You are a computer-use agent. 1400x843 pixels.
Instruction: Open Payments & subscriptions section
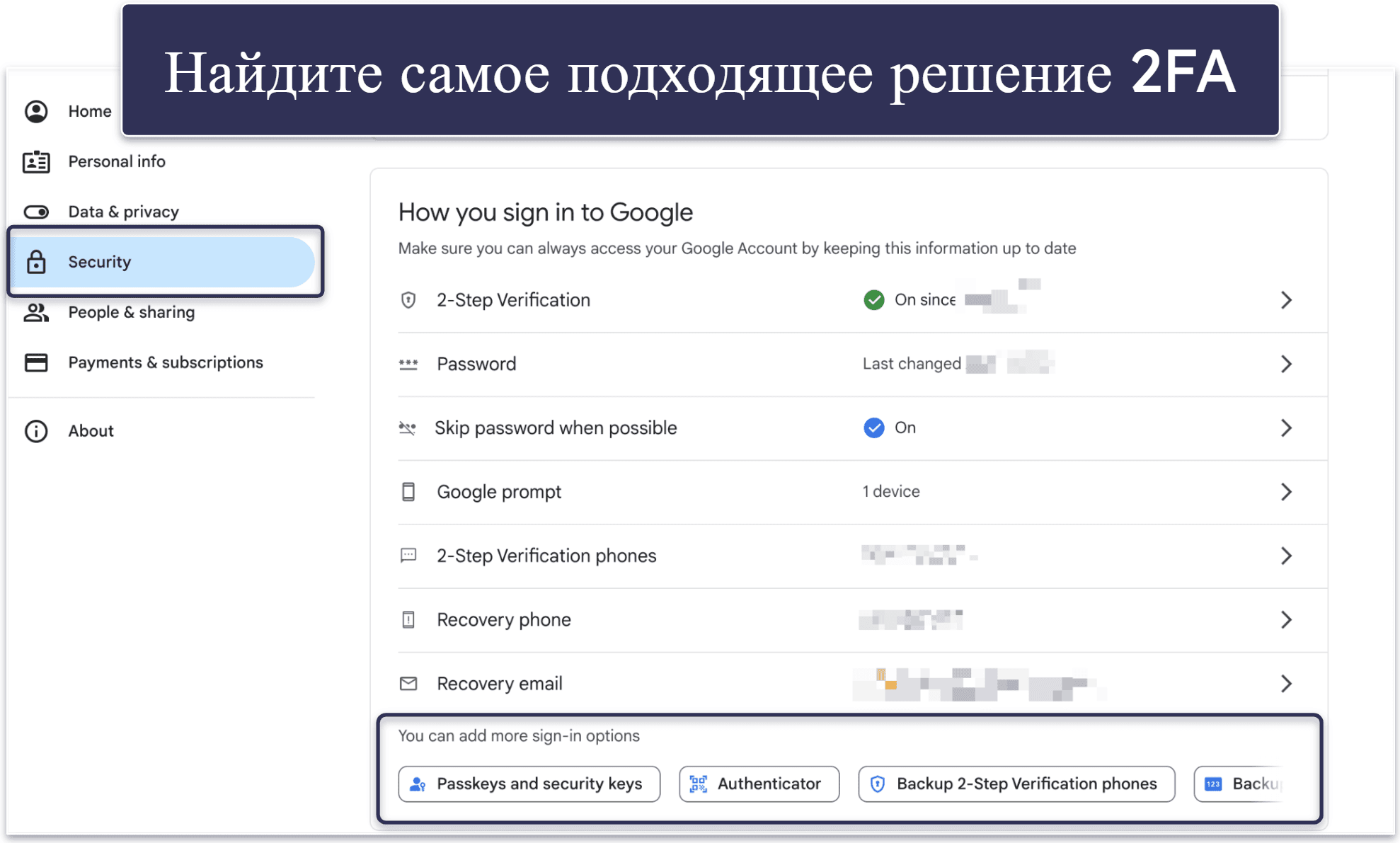pyautogui.click(x=165, y=362)
